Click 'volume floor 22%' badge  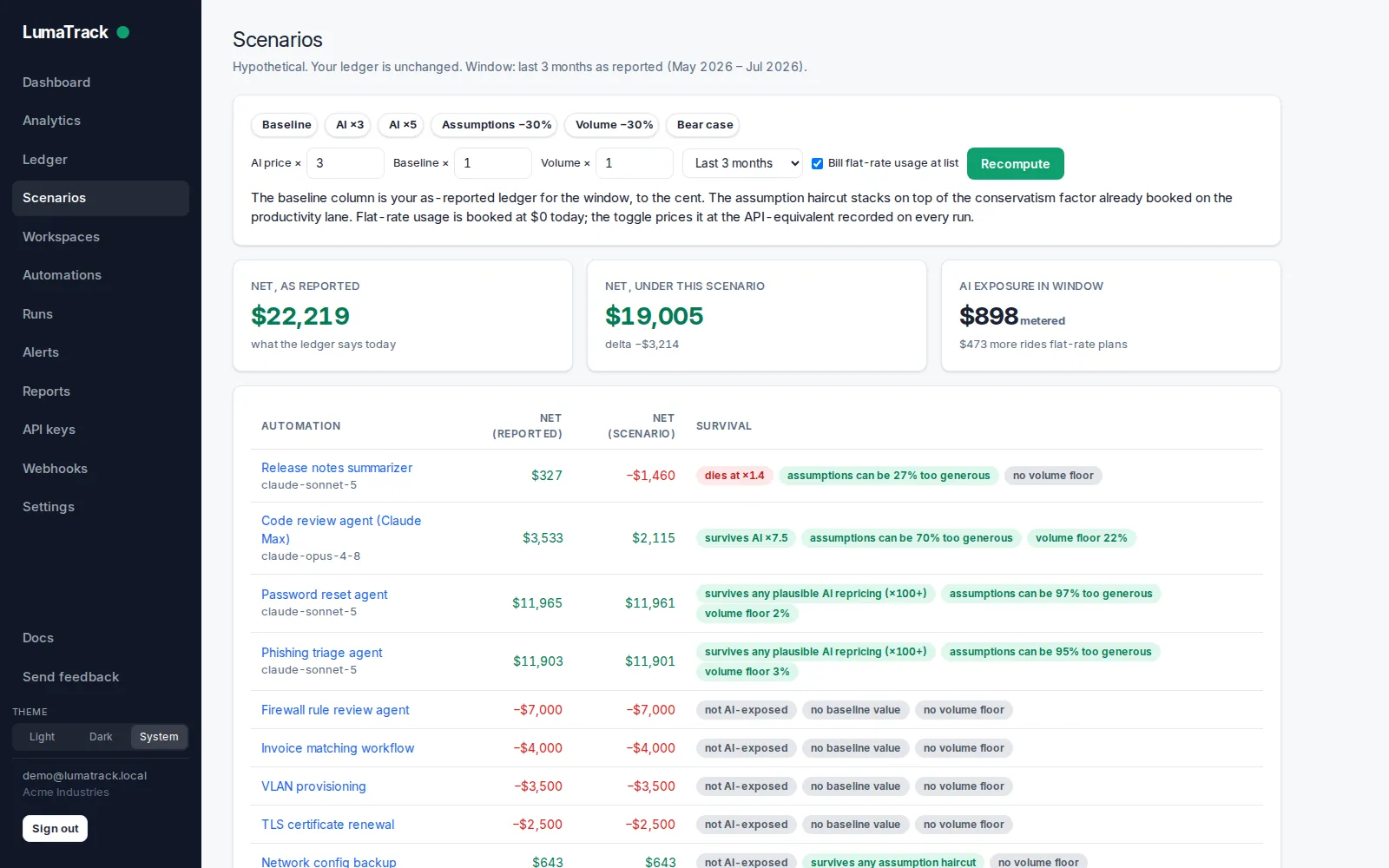click(x=1082, y=538)
